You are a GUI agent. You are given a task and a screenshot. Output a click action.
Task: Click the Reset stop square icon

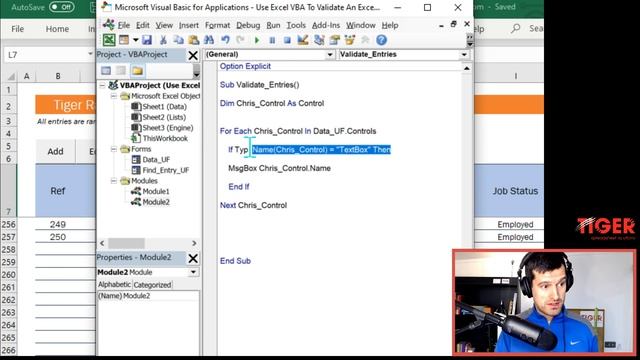tap(287, 40)
